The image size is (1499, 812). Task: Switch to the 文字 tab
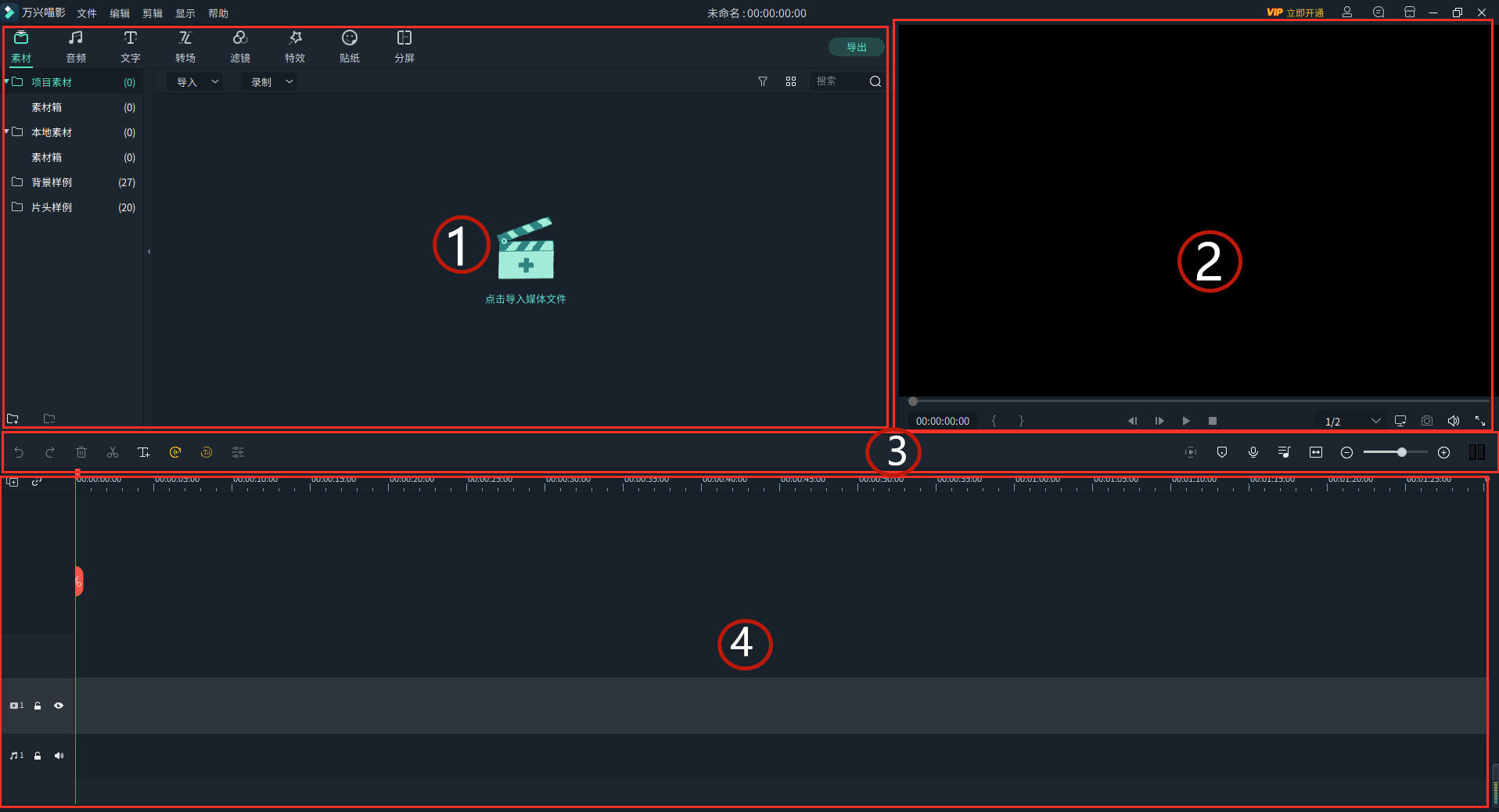click(131, 47)
